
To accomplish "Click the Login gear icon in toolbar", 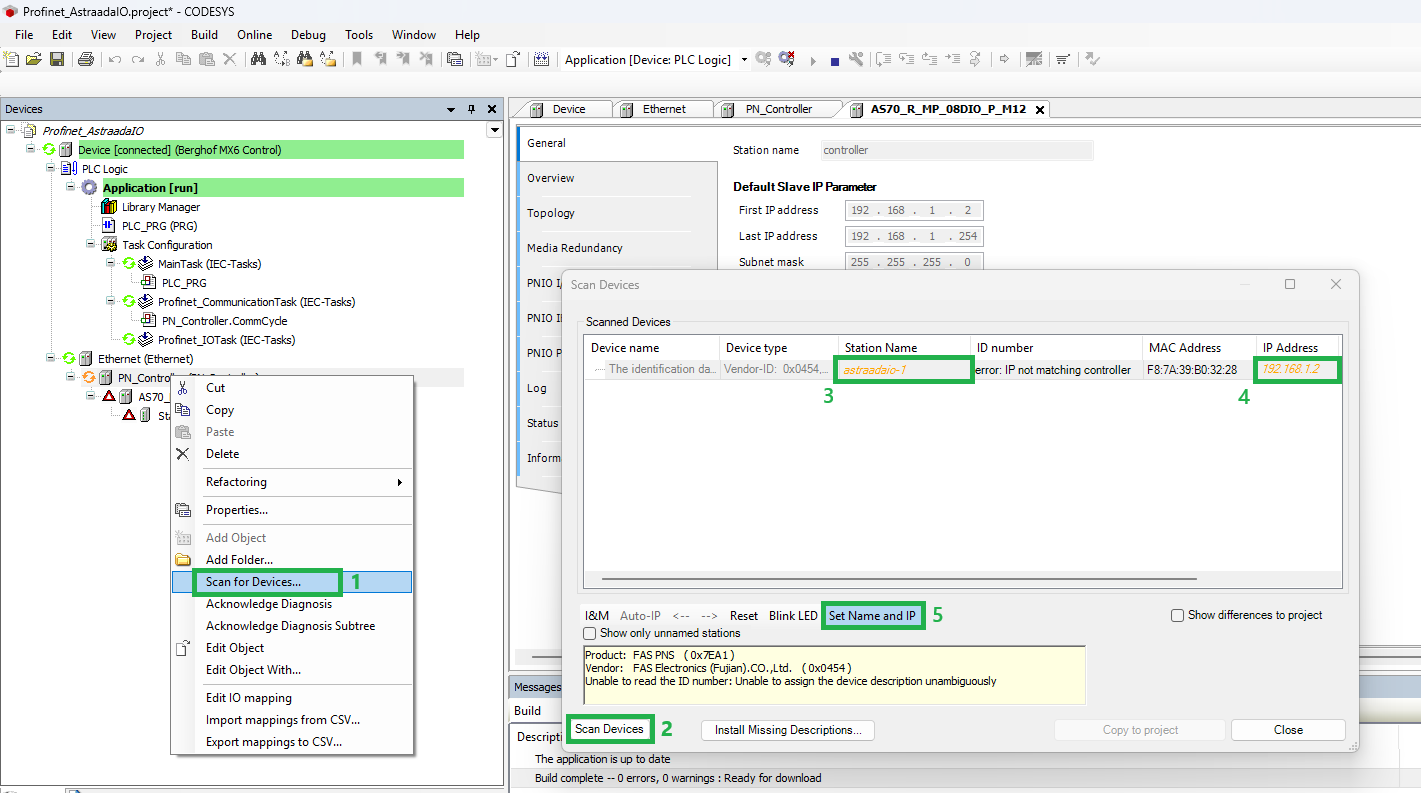I will coord(763,59).
